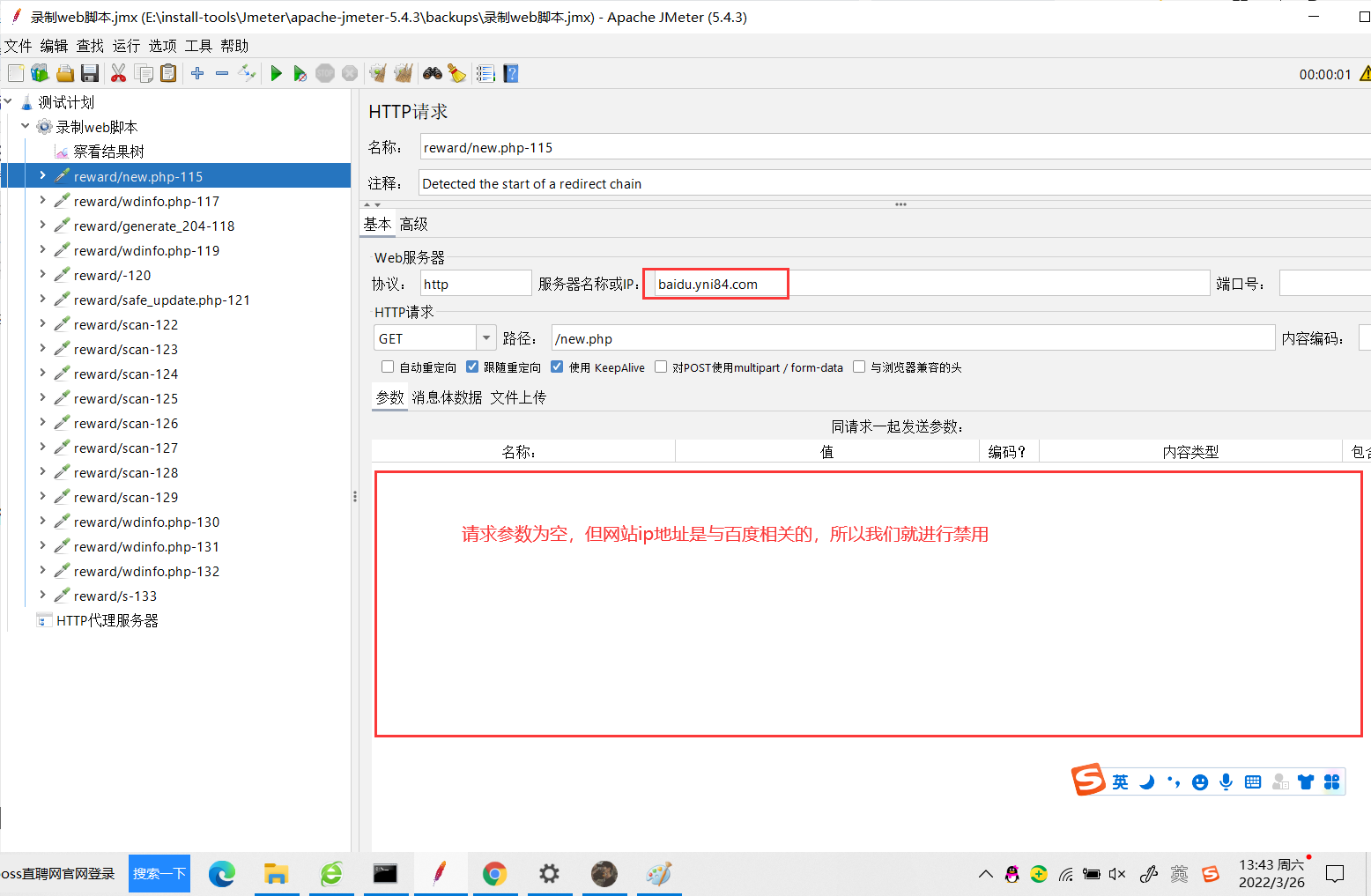
Task: Save the test plan with floppy icon
Action: click(x=89, y=73)
